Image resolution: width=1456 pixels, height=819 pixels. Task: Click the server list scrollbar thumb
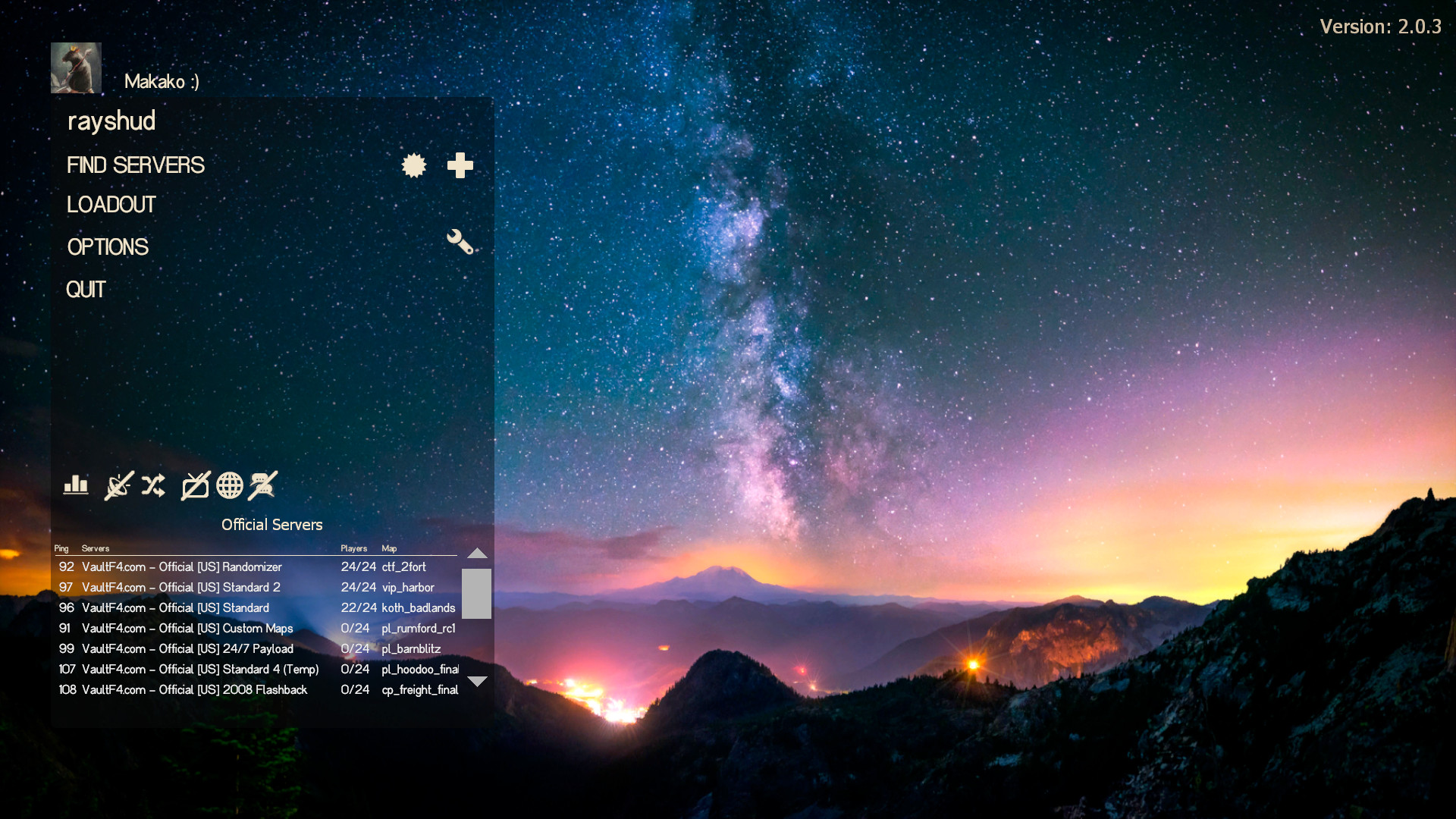476,593
